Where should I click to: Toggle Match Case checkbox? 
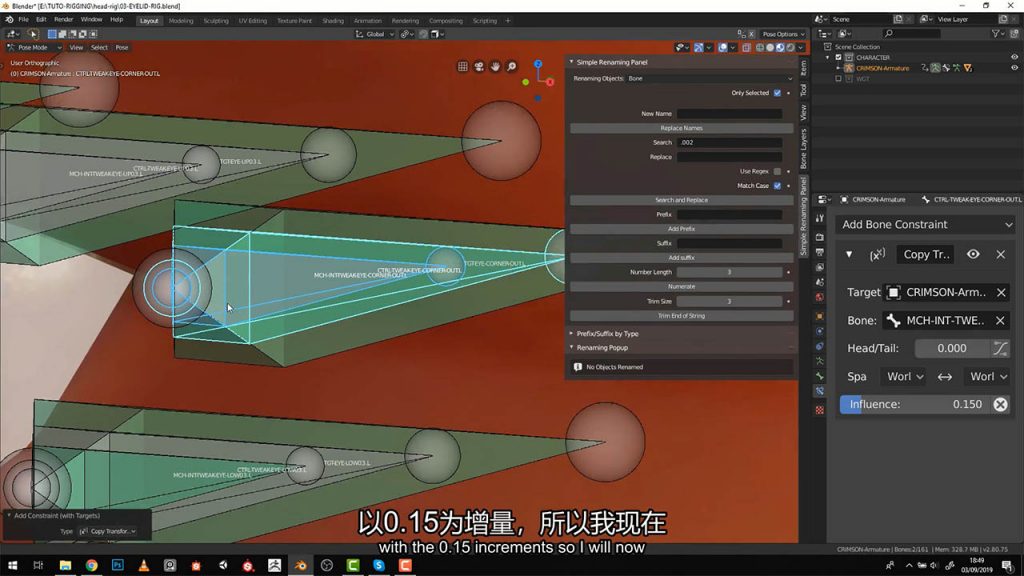click(x=777, y=185)
